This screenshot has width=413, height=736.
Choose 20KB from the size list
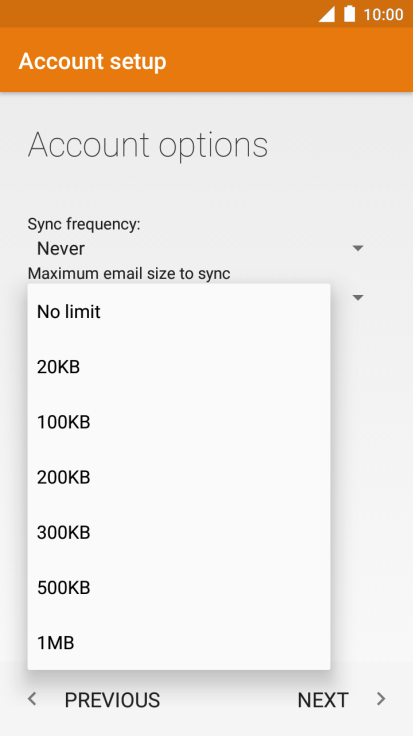[x=179, y=367]
